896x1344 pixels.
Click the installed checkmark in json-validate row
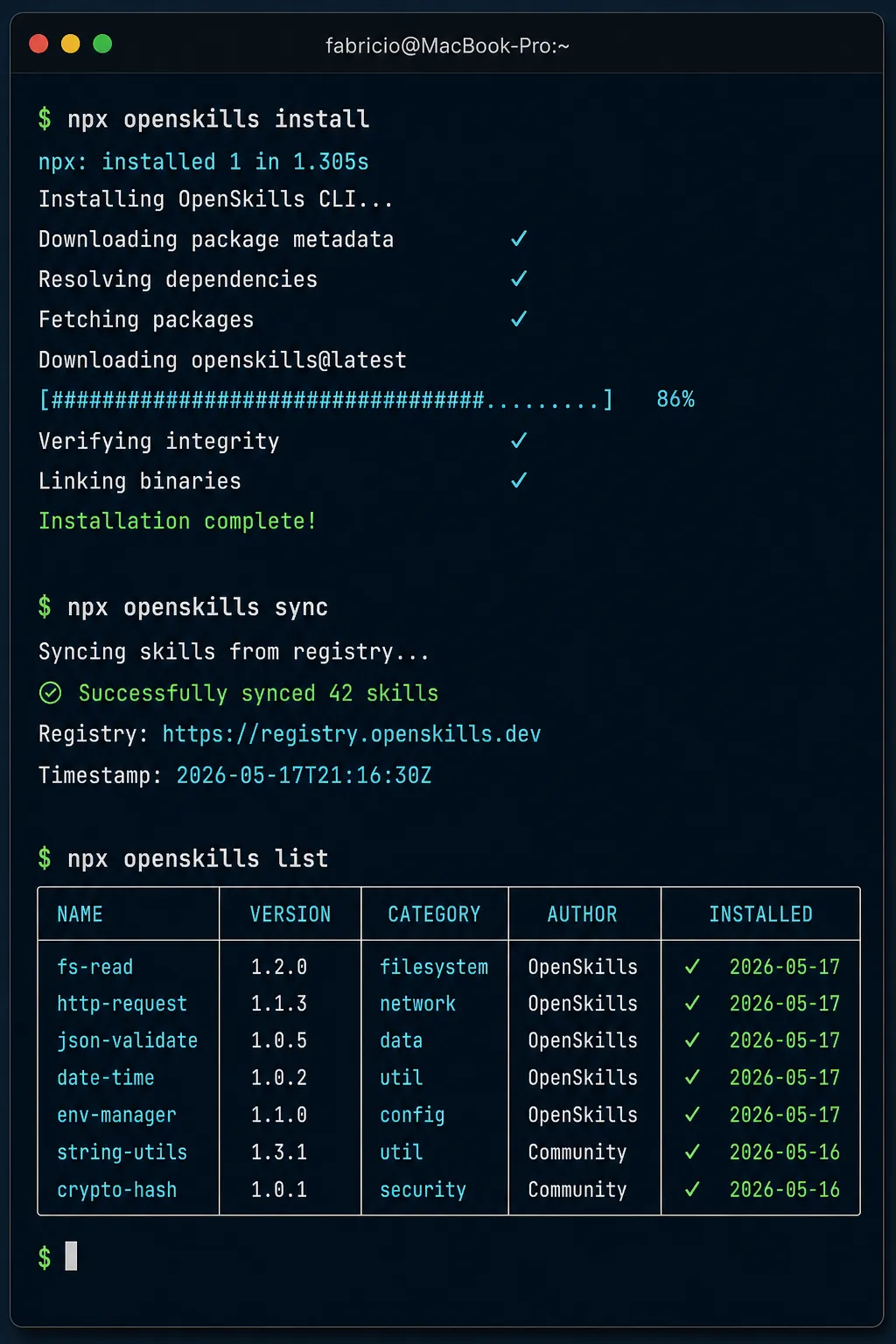click(x=692, y=1039)
